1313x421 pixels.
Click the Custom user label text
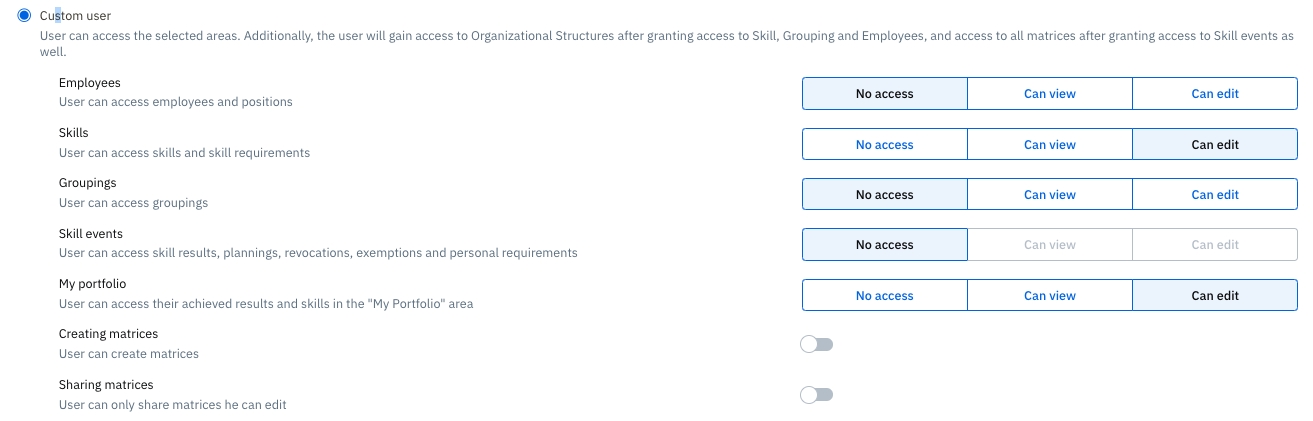coord(75,16)
